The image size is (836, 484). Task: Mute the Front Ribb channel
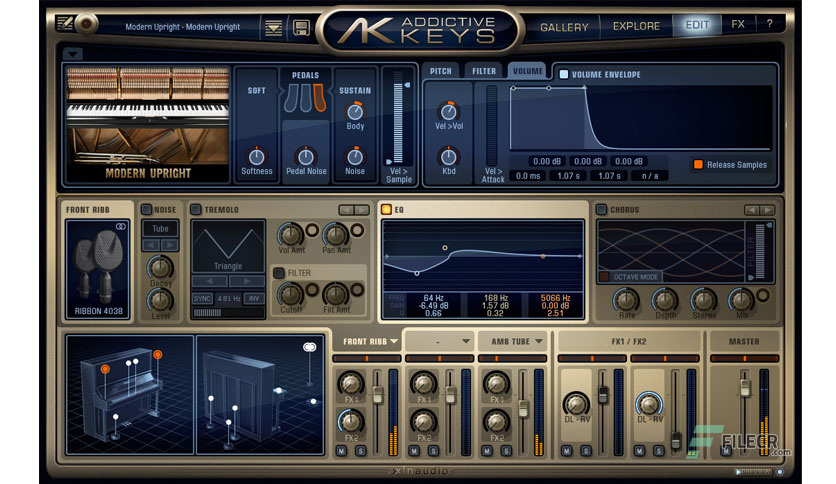341,451
